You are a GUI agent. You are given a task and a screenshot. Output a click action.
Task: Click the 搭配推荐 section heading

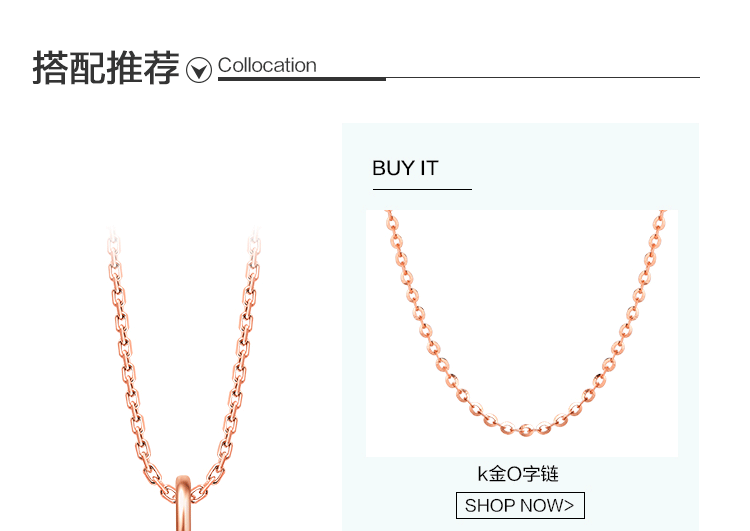[106, 68]
